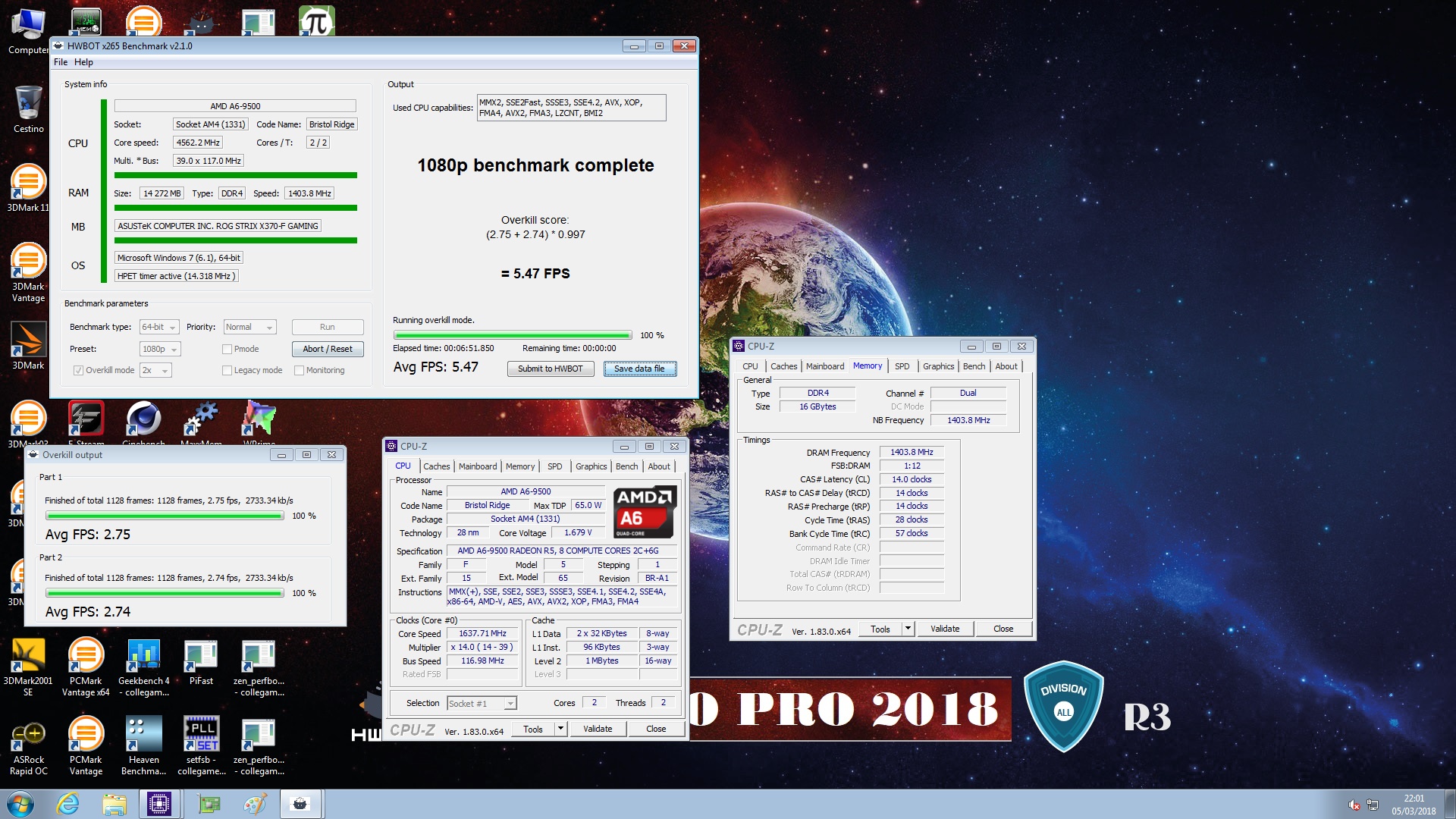Toggle the Overkill mode checkbox

78,370
